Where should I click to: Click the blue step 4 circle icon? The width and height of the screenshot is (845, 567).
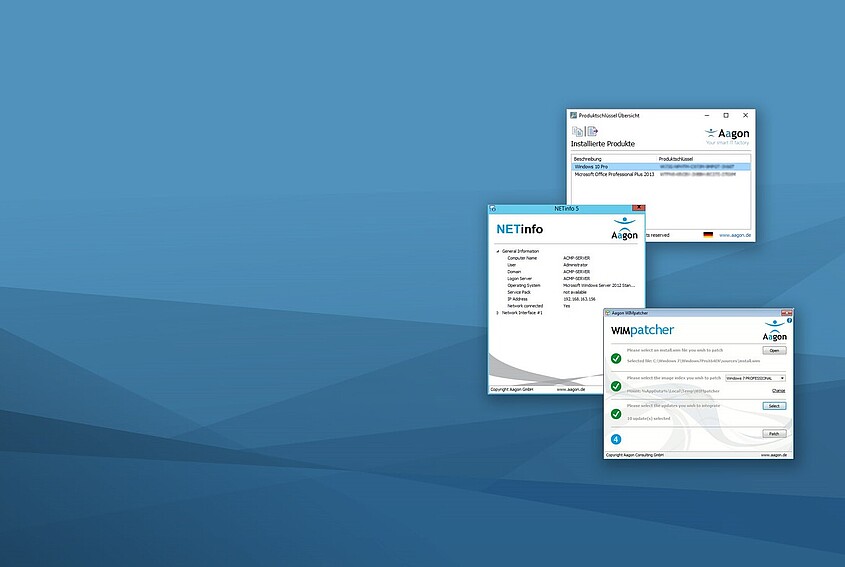pos(616,439)
